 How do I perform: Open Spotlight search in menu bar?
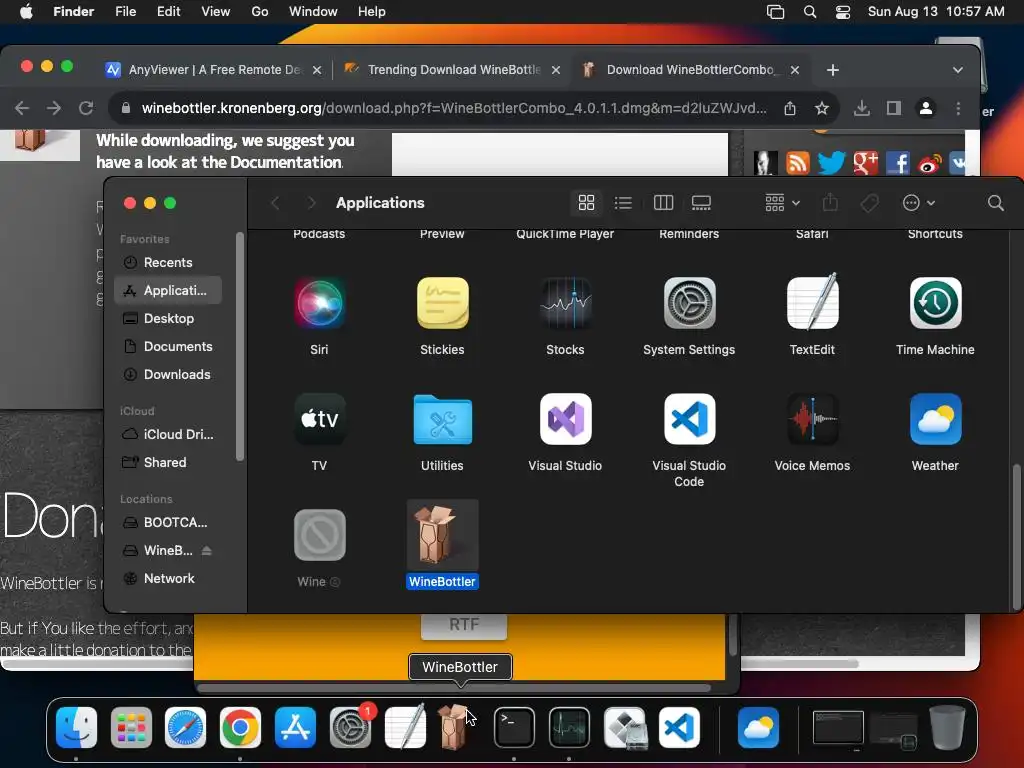tap(810, 12)
